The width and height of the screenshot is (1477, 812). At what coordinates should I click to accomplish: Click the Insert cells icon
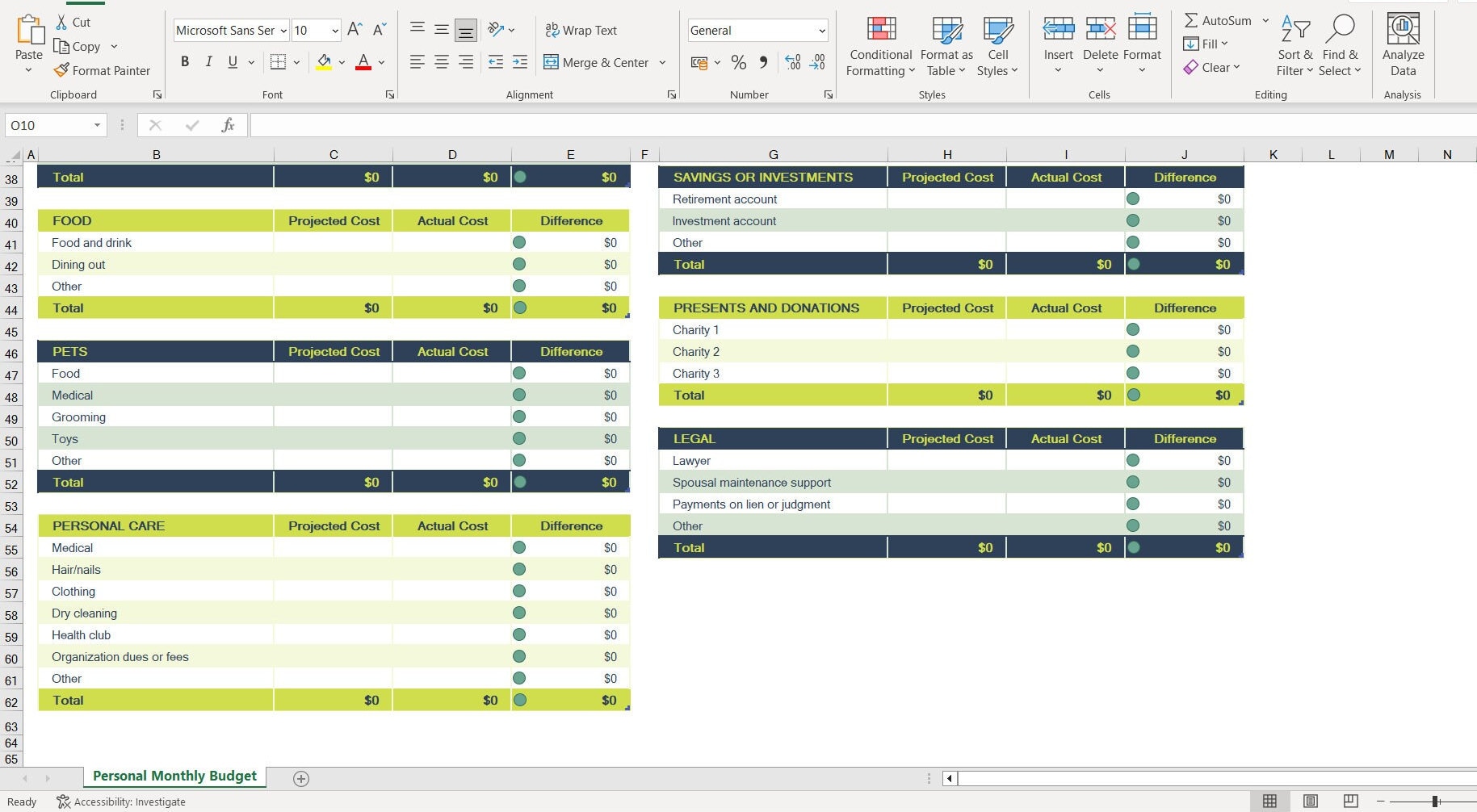pos(1058,29)
